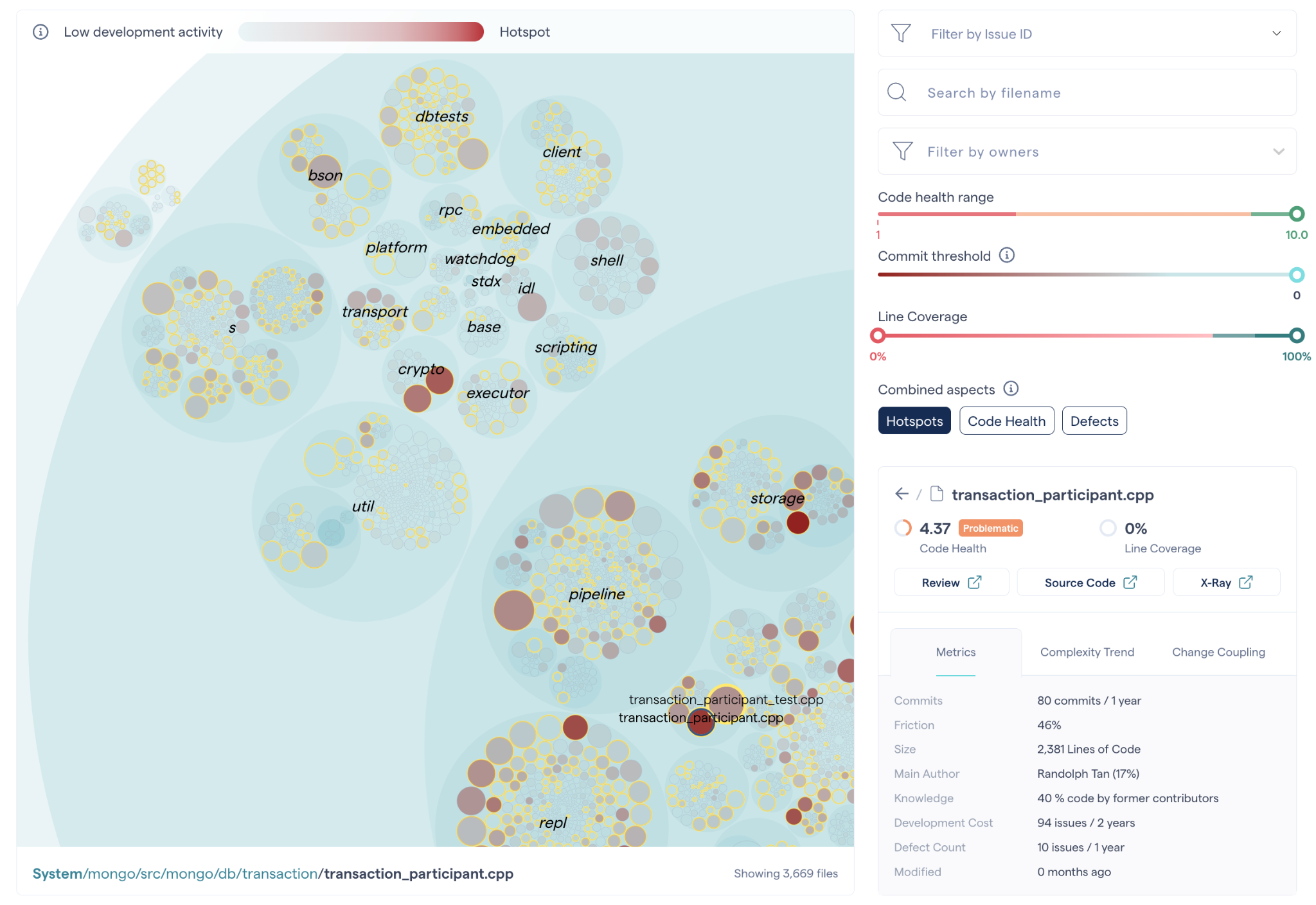Enable the Code Health aspect
This screenshot has width=1316, height=905.
[1006, 421]
